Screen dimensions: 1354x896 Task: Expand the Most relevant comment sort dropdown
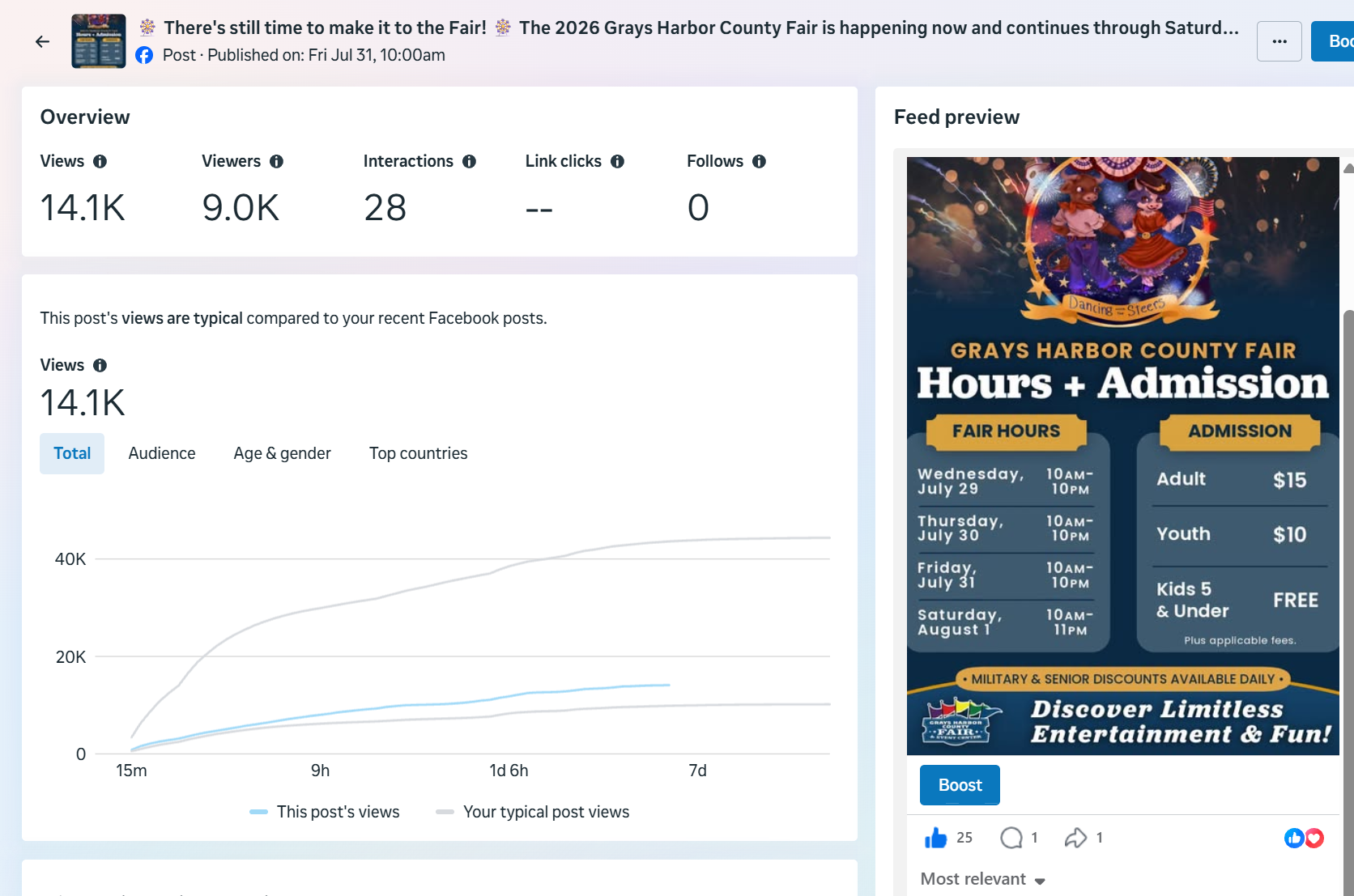(x=983, y=879)
